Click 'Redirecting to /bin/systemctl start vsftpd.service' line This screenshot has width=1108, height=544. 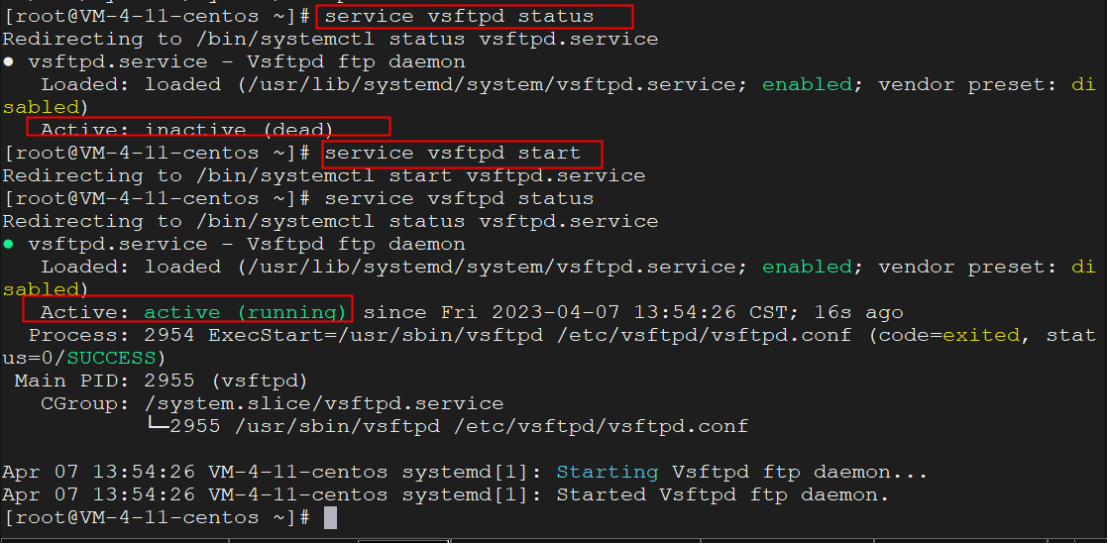tap(324, 176)
